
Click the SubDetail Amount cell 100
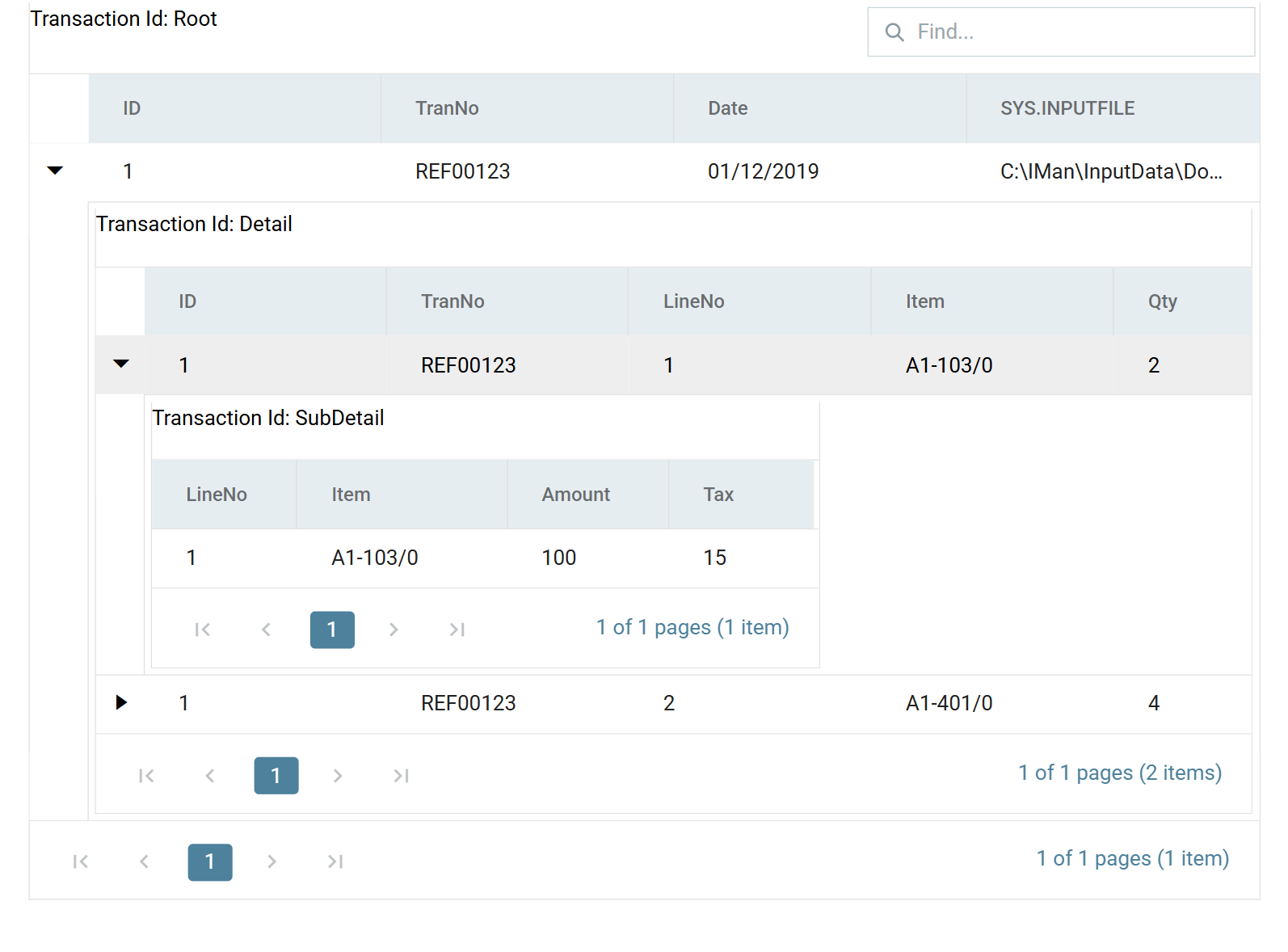click(587, 558)
